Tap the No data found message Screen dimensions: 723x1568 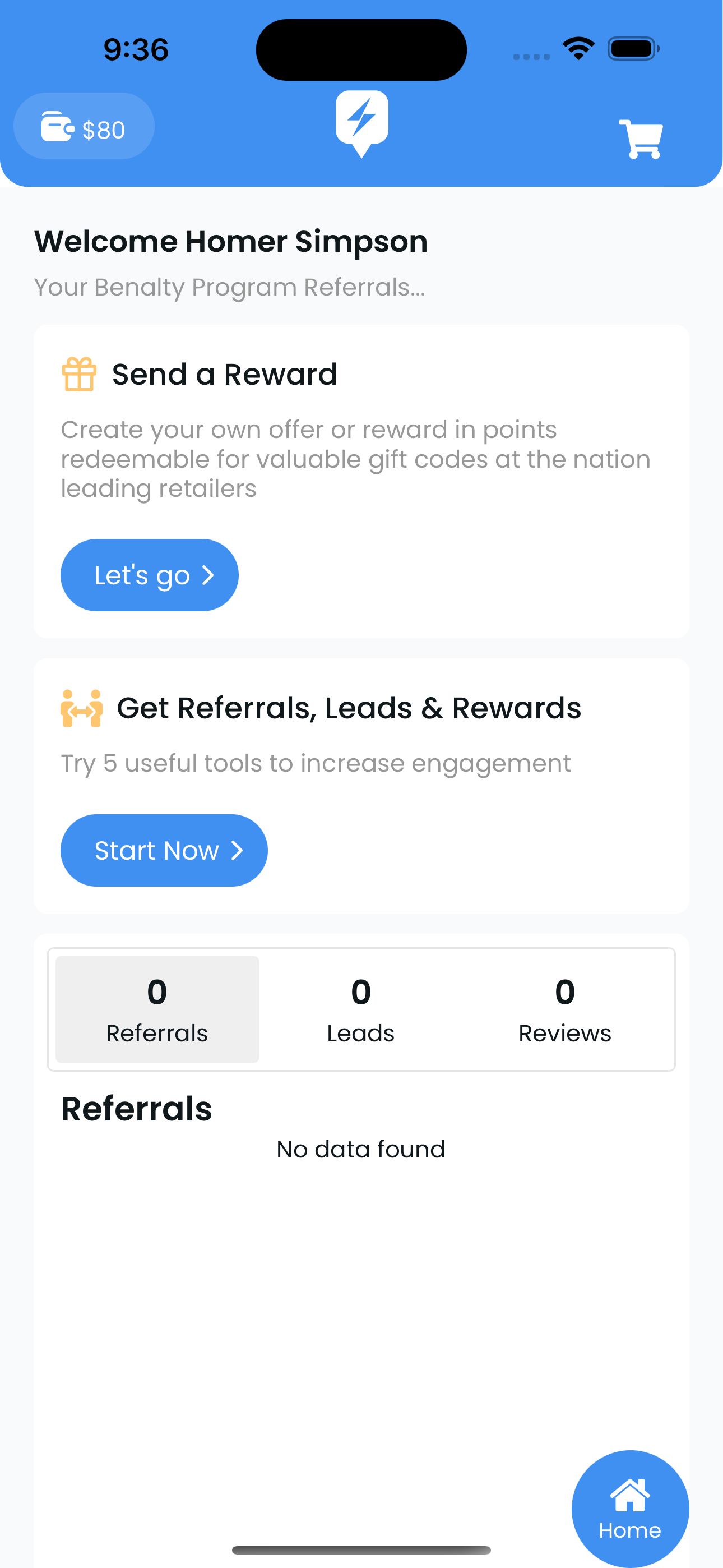(361, 1149)
